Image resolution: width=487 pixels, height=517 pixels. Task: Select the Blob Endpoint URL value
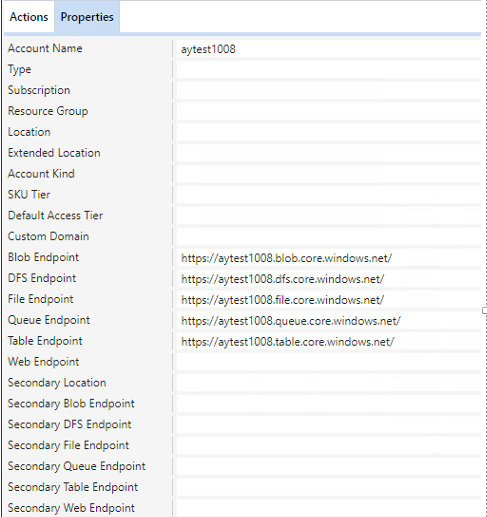286,258
